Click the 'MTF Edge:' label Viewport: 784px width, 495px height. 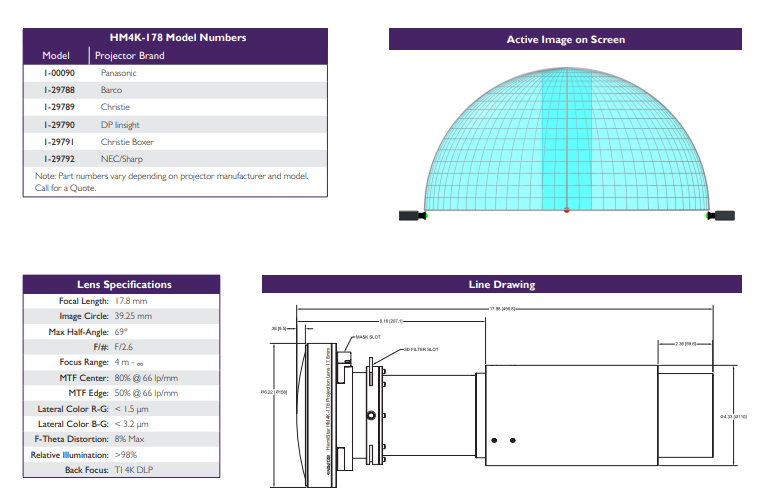point(88,393)
